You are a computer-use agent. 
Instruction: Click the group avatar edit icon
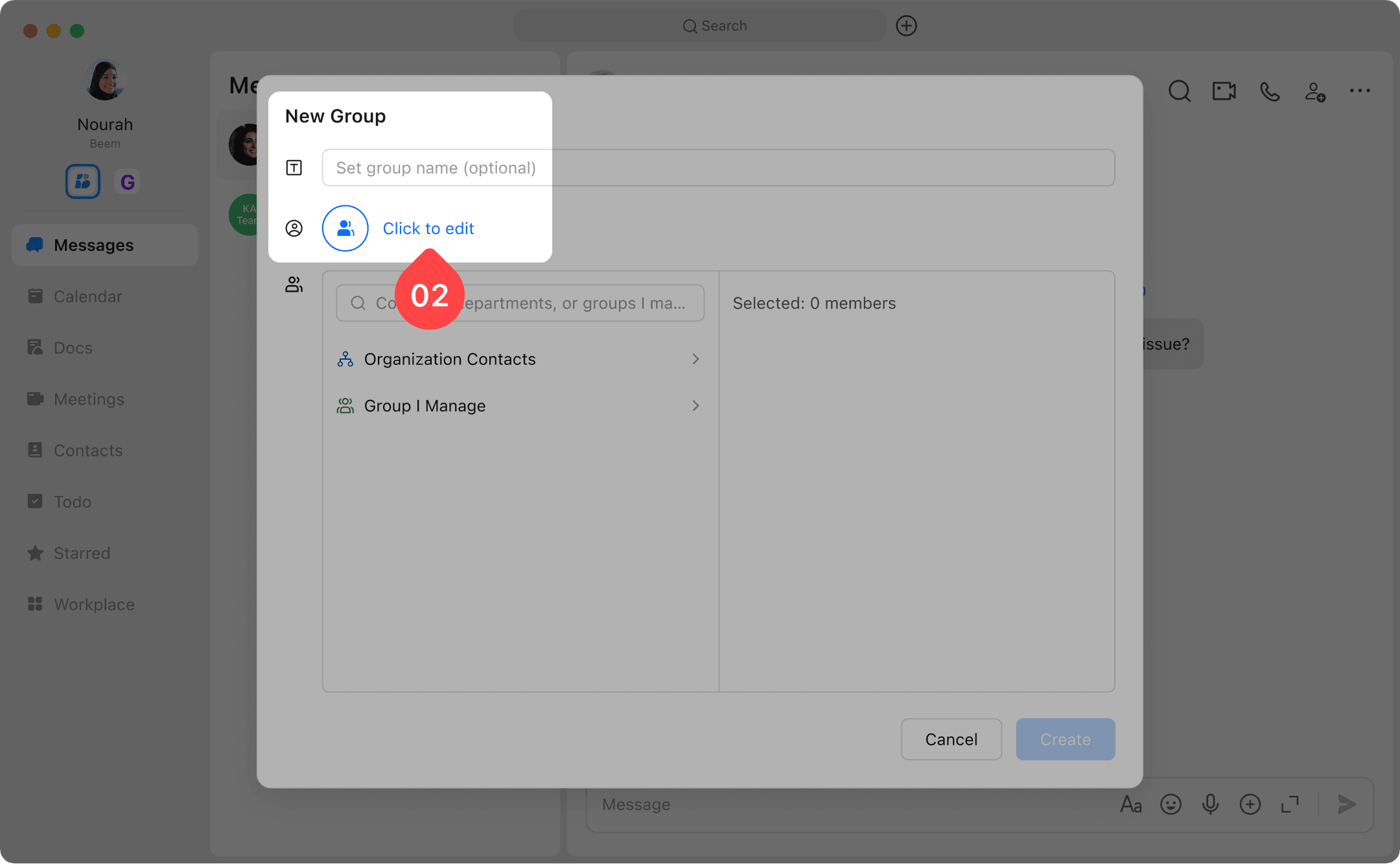tap(345, 228)
